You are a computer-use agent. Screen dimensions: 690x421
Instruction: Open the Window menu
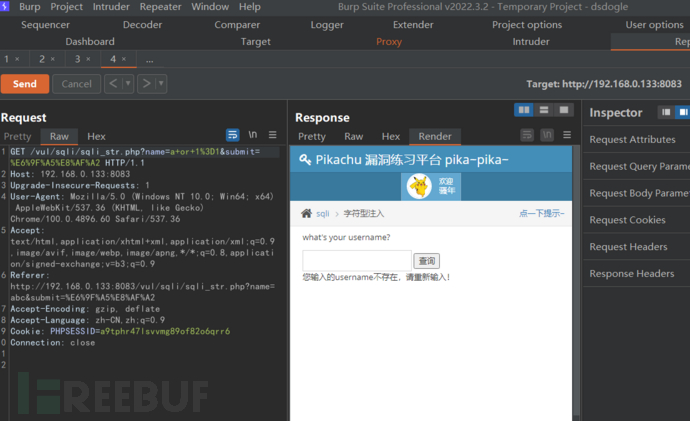210,7
